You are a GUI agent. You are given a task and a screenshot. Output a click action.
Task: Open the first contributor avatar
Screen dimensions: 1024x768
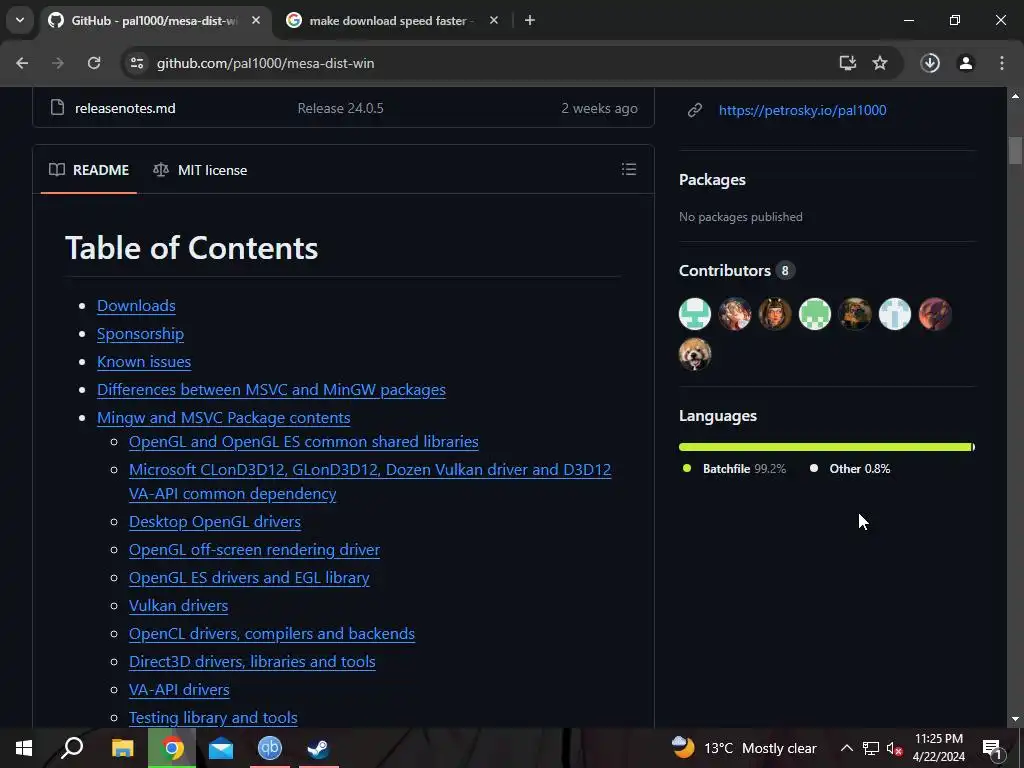point(695,314)
